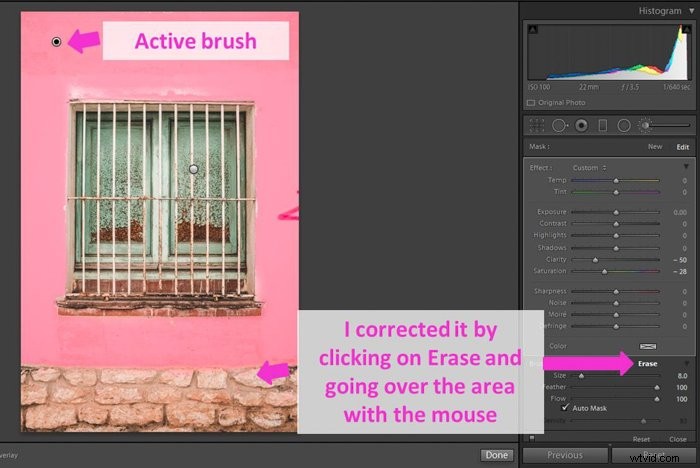
Task: Click the Sharpness slider handle
Action: pyautogui.click(x=616, y=291)
